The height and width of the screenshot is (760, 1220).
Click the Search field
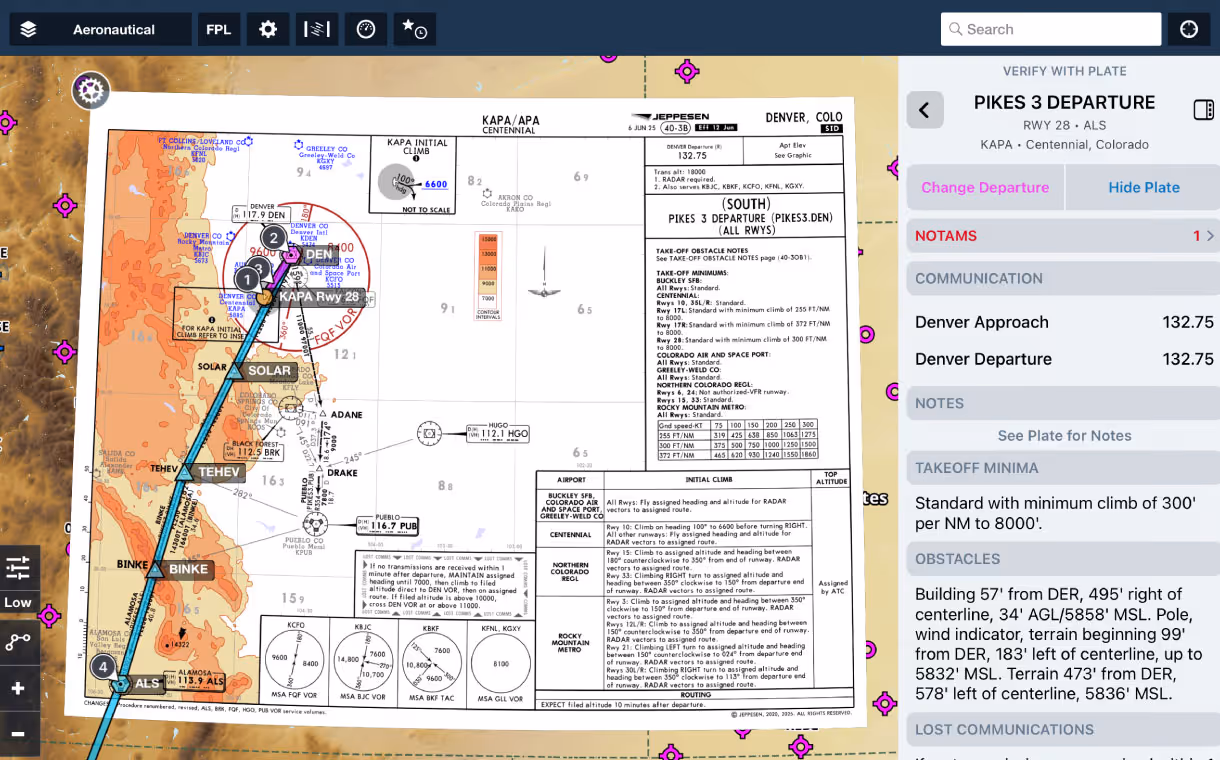[x=1050, y=29]
